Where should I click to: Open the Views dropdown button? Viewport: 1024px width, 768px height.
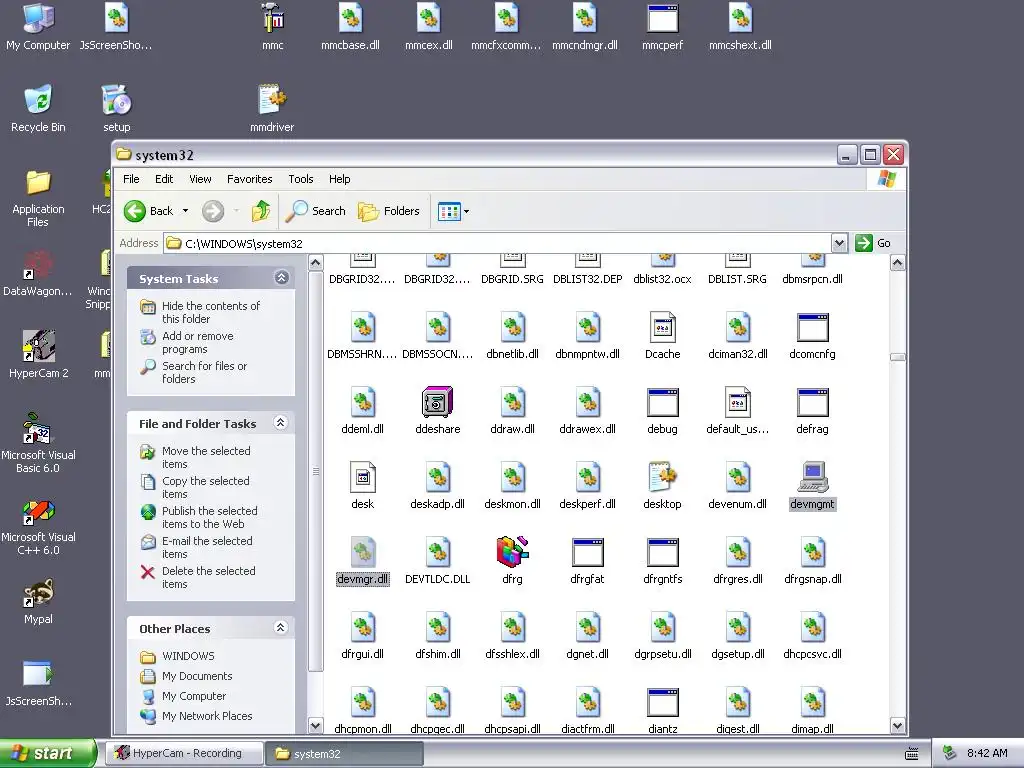453,211
